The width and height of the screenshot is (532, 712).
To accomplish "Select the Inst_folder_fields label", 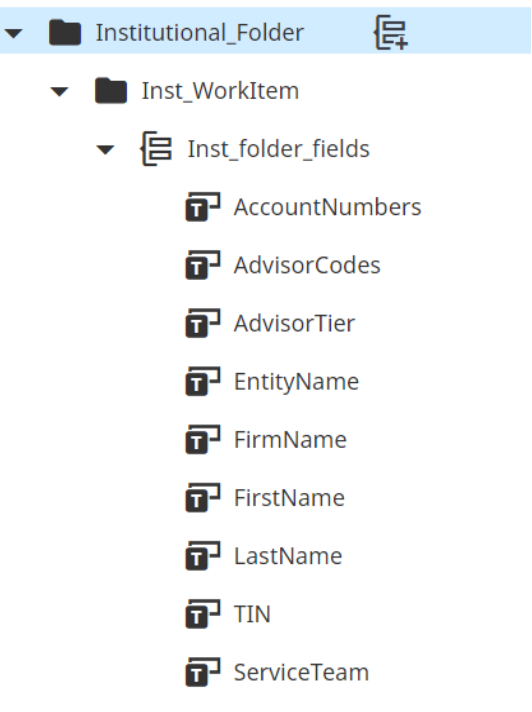I will [279, 149].
